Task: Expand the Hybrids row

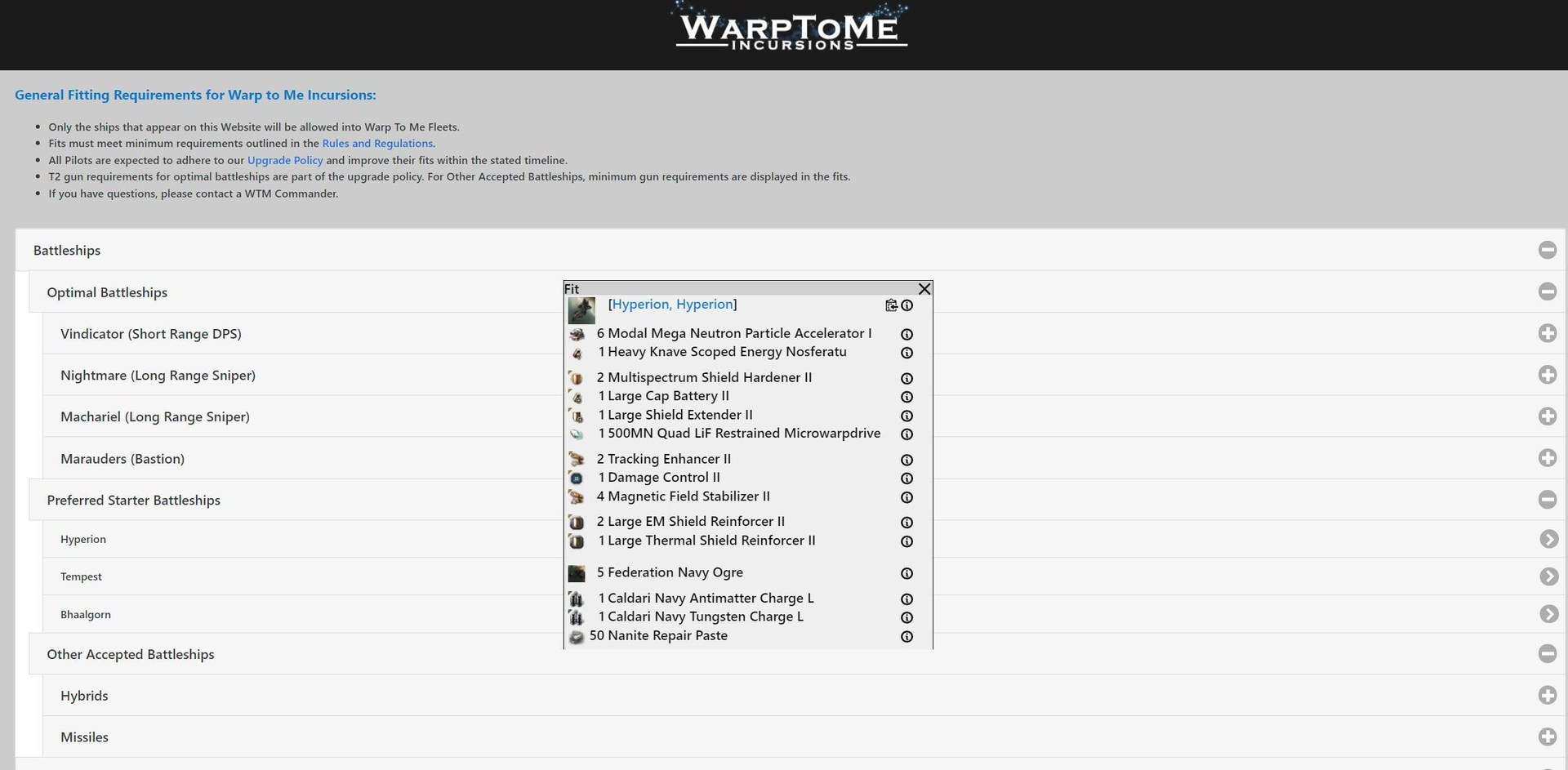Action: [x=1547, y=695]
